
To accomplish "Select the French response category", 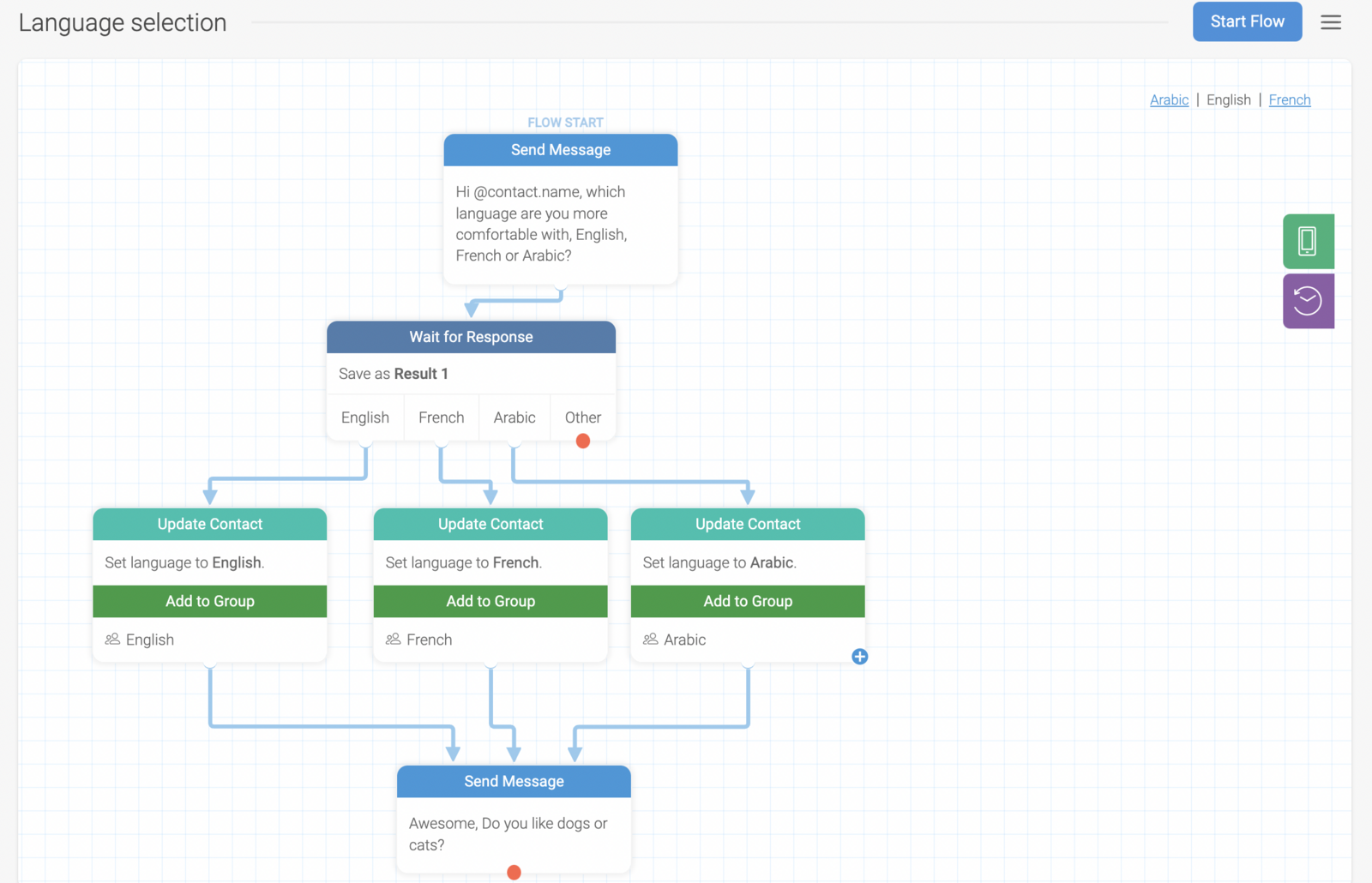I will tap(441, 417).
